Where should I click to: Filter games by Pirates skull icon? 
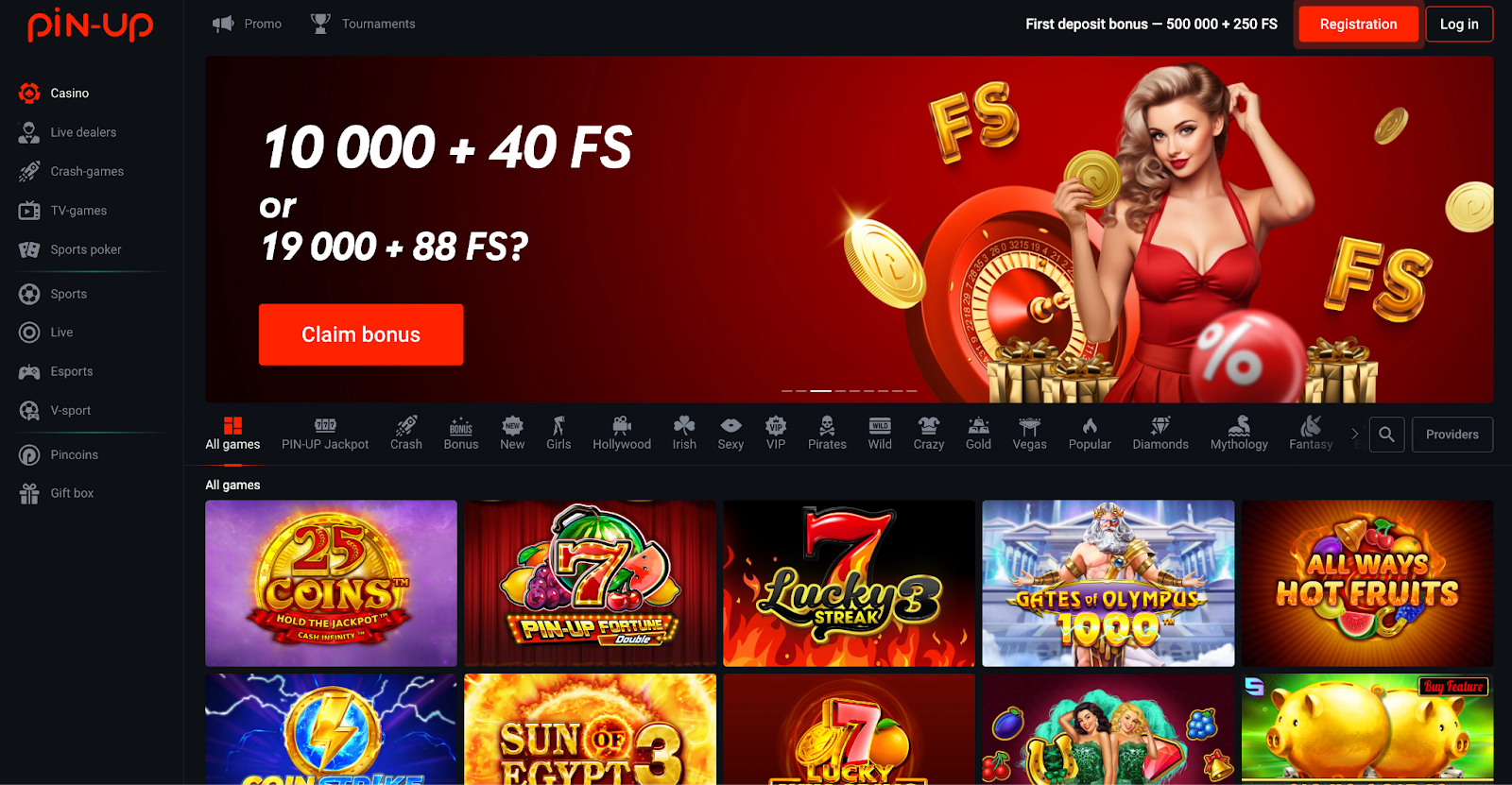827,425
